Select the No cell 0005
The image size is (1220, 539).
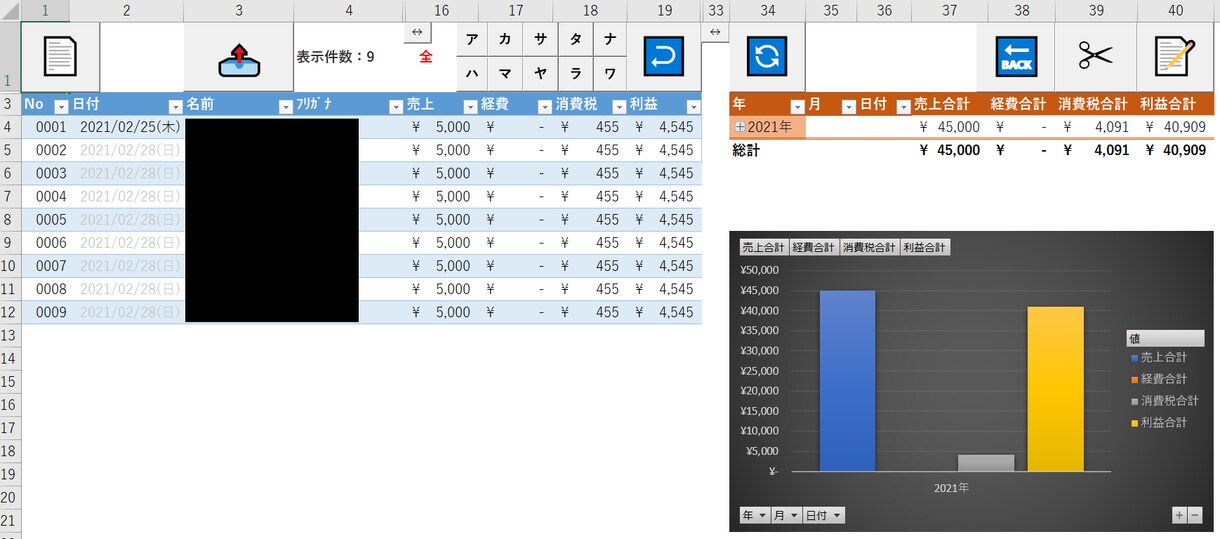tap(48, 220)
